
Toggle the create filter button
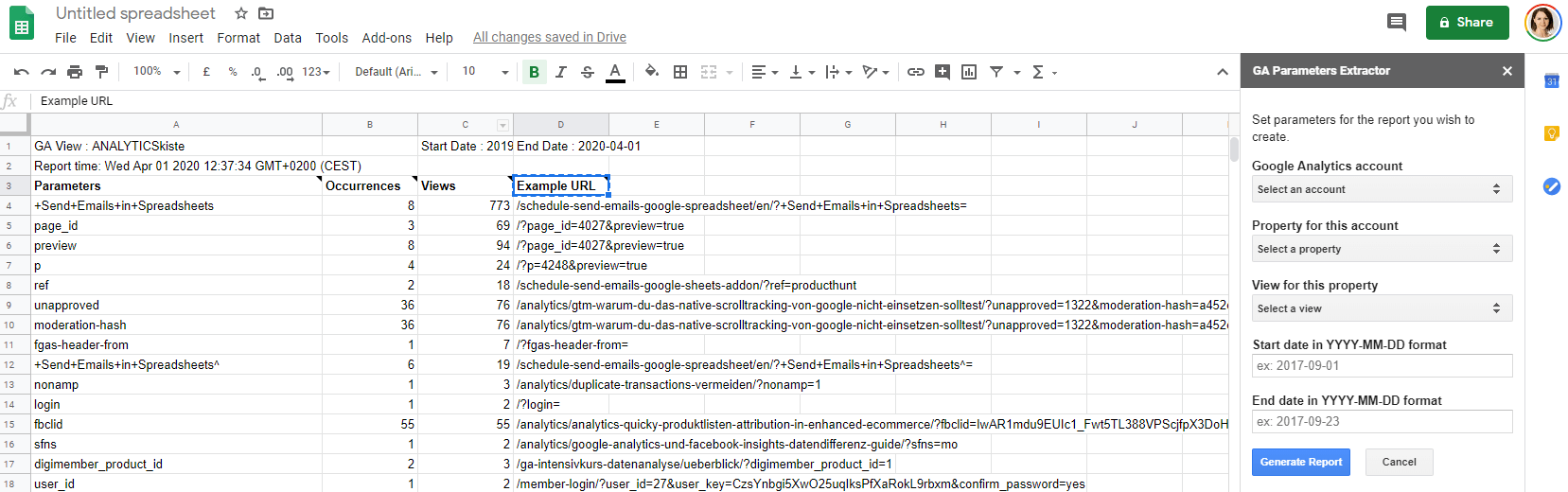996,72
